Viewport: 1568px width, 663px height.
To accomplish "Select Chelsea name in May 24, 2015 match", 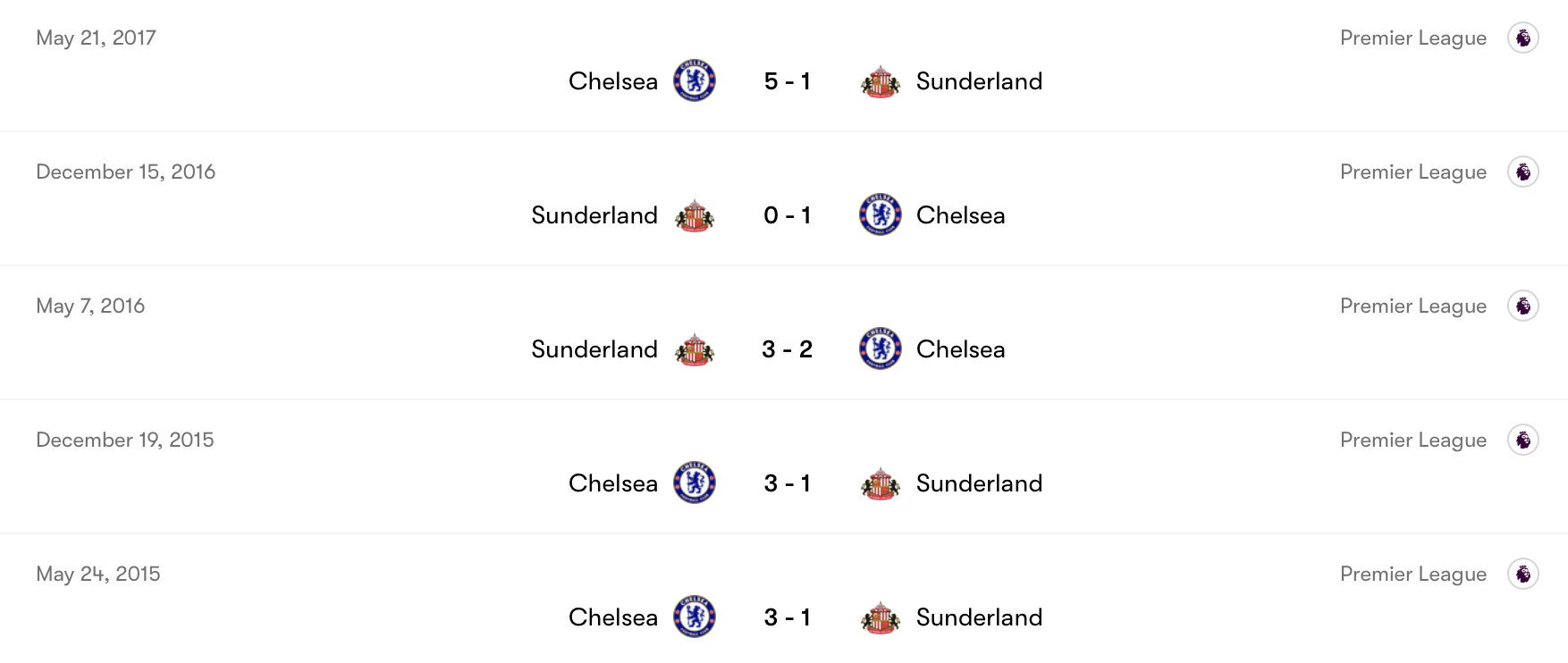I will (x=613, y=617).
